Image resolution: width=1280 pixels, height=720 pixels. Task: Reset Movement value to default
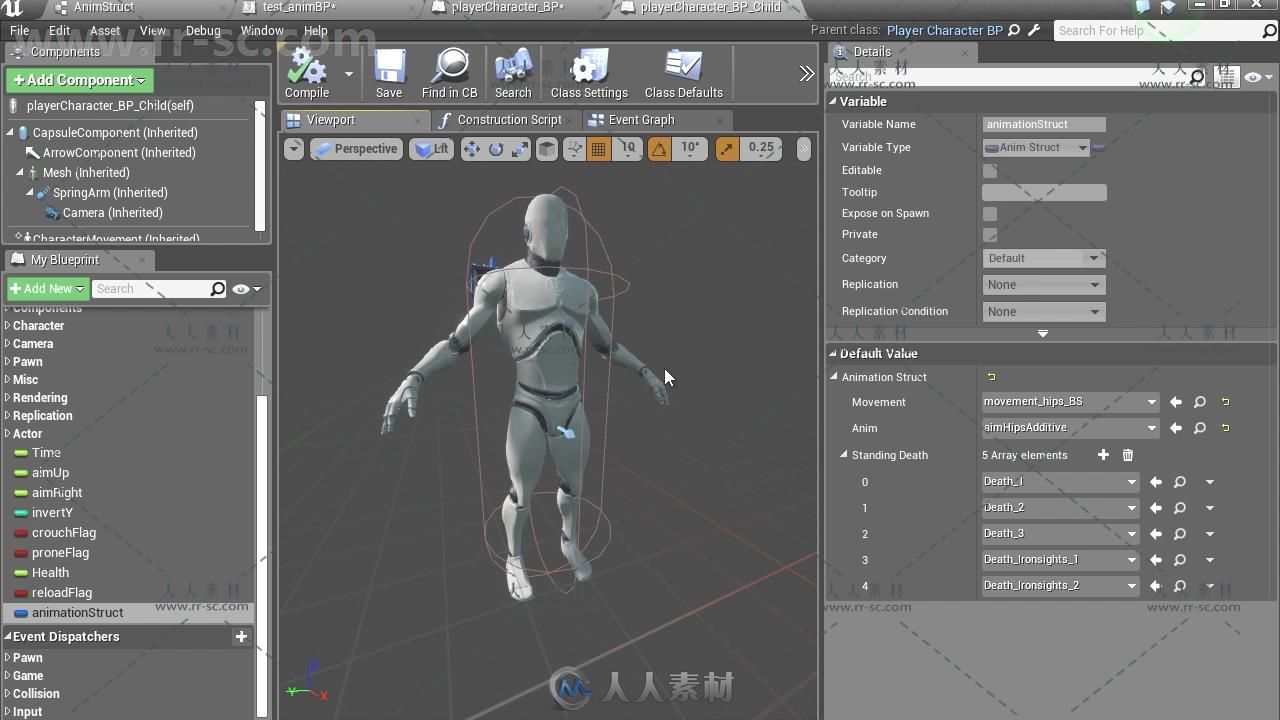click(x=1225, y=402)
